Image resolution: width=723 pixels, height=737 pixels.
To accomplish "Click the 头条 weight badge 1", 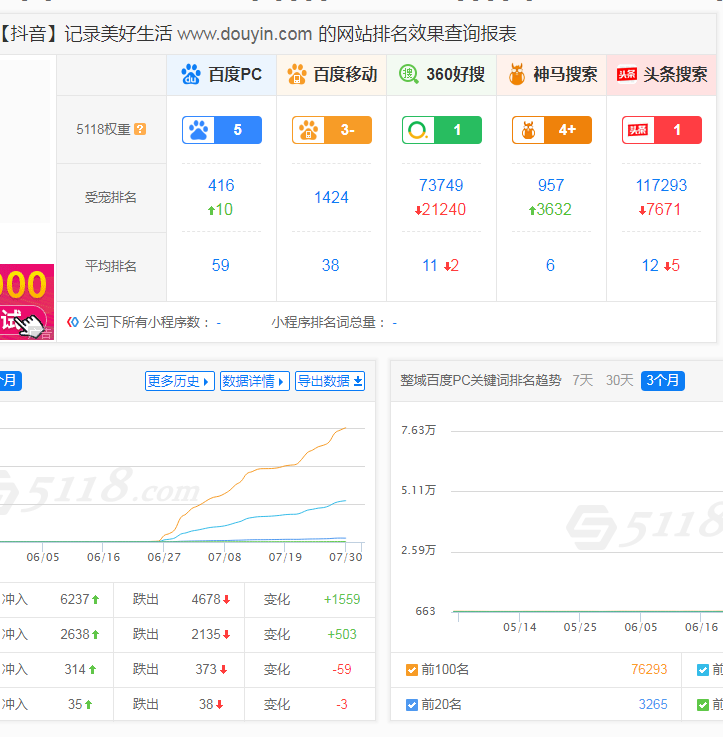I will click(662, 130).
